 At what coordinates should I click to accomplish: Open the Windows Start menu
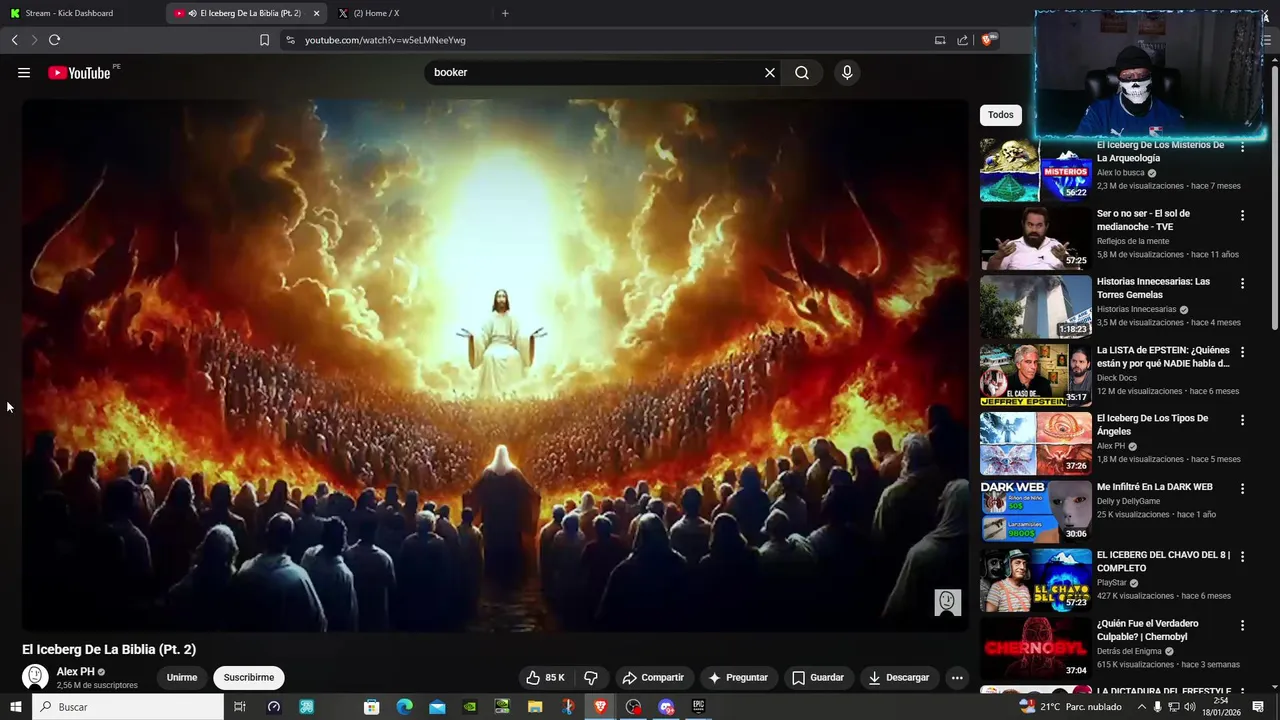pyautogui.click(x=15, y=707)
